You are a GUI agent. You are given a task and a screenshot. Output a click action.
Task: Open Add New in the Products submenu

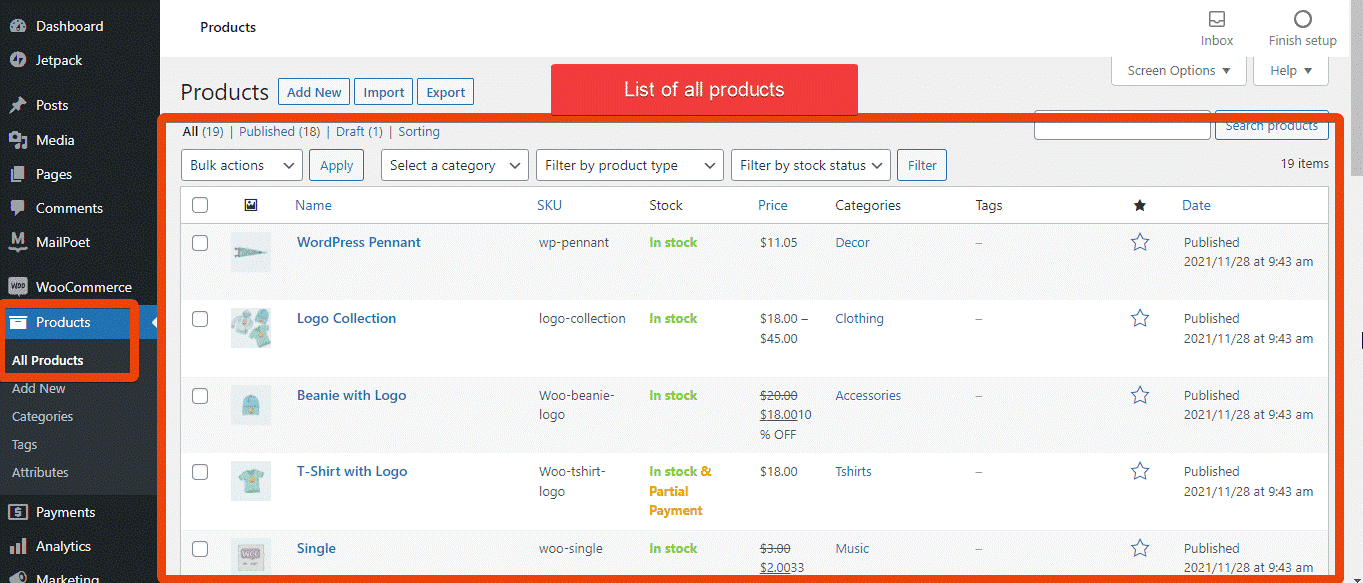(39, 388)
